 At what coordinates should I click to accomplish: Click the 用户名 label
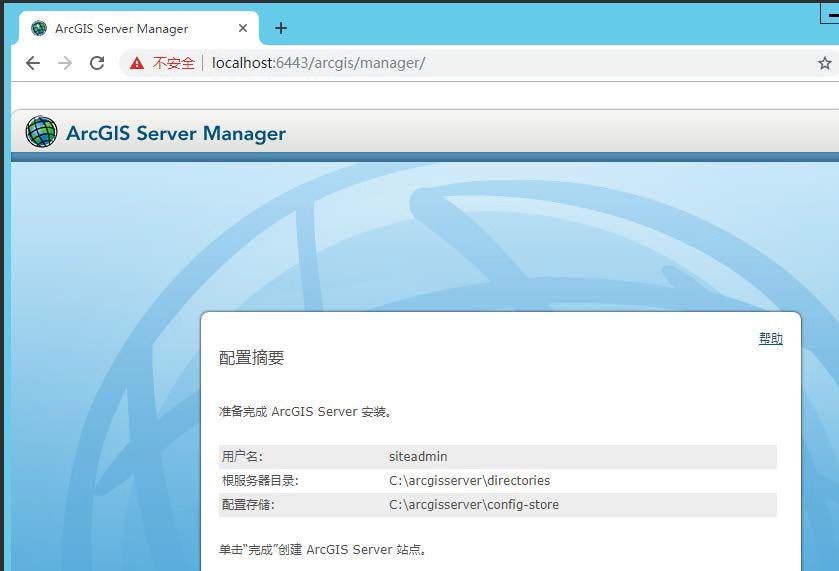coord(242,456)
